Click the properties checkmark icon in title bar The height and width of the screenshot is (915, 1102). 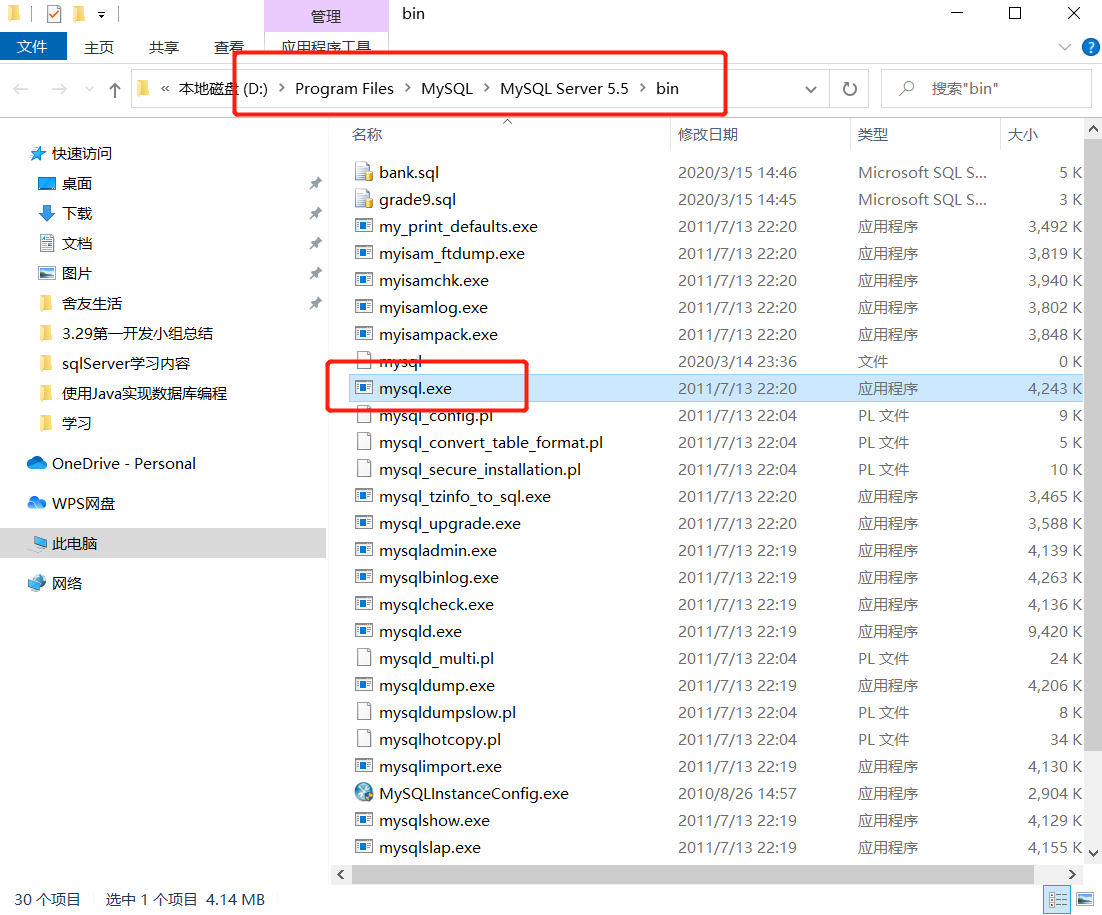[53, 13]
